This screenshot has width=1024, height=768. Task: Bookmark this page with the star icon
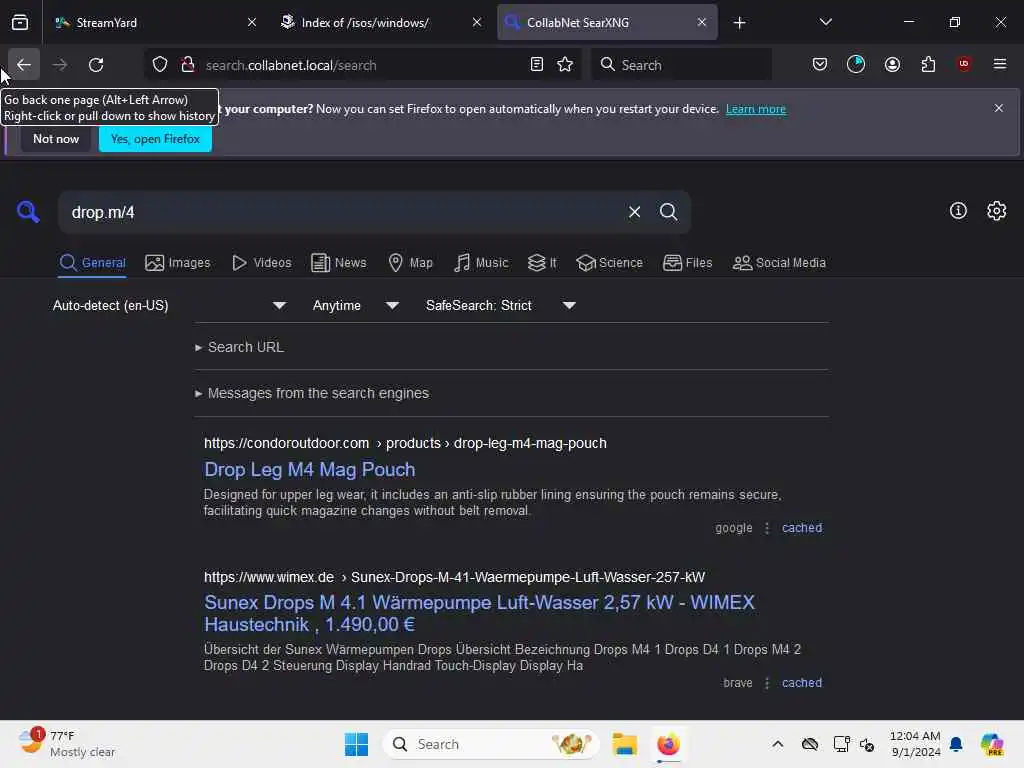coord(565,65)
